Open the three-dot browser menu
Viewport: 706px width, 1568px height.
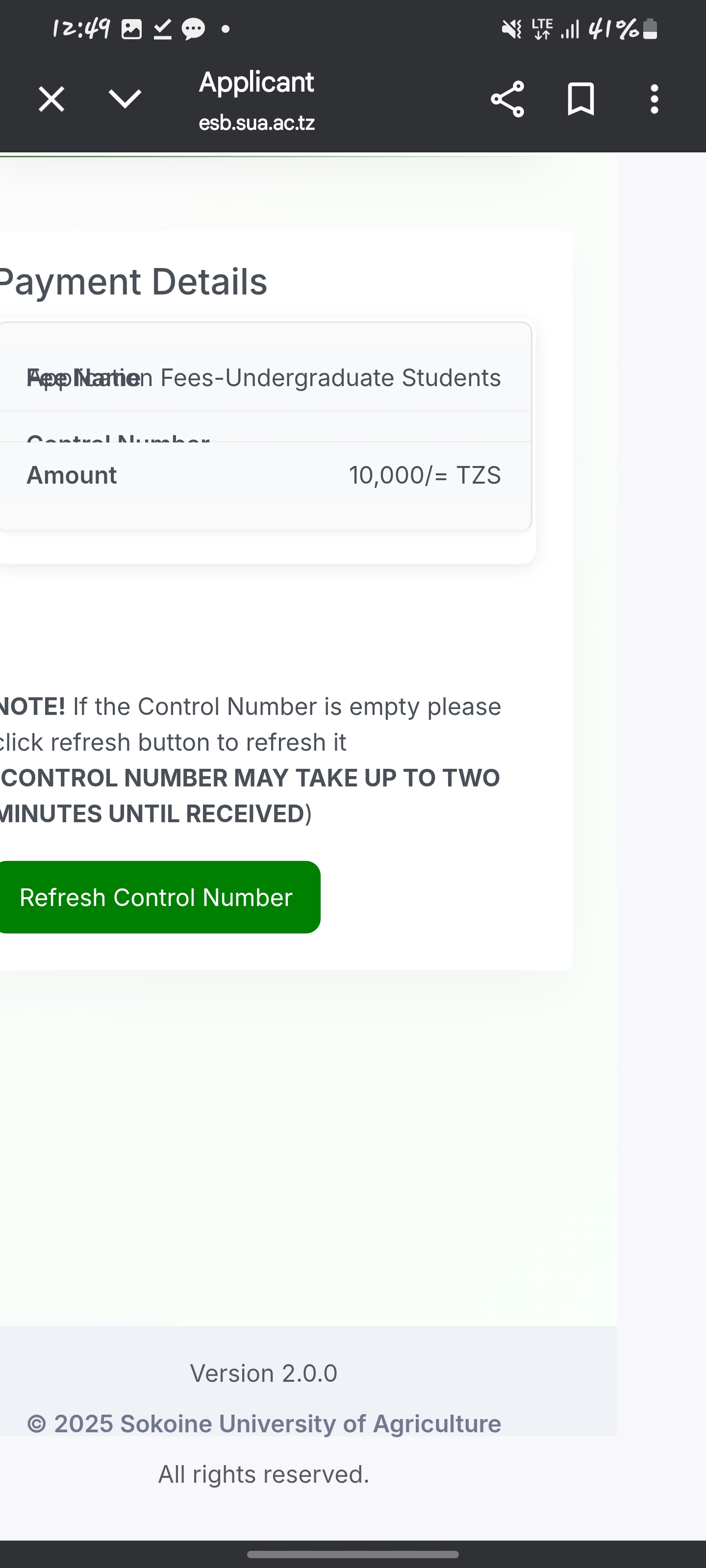click(654, 99)
